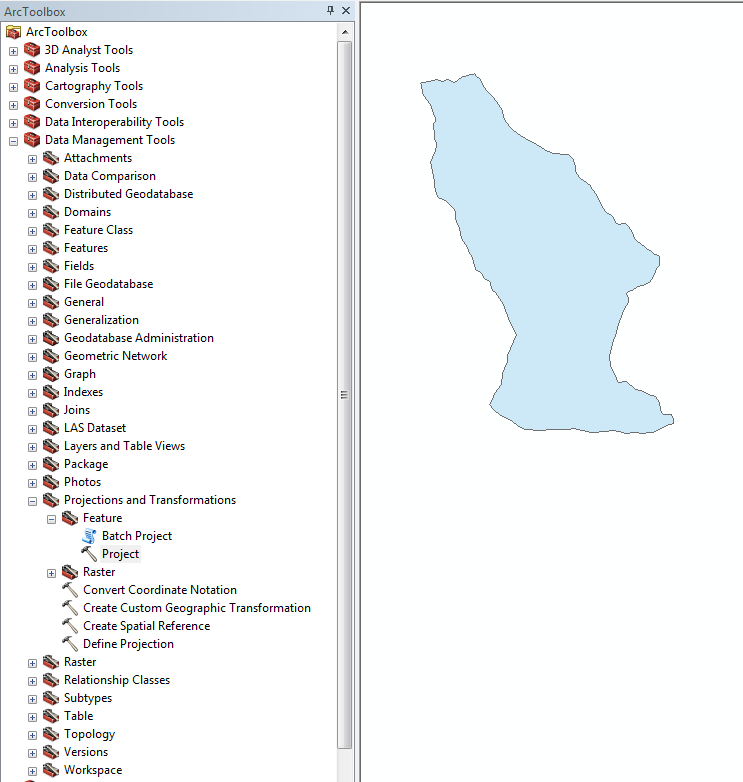
Task: Select the Subtypes toolset label
Action: (88, 698)
